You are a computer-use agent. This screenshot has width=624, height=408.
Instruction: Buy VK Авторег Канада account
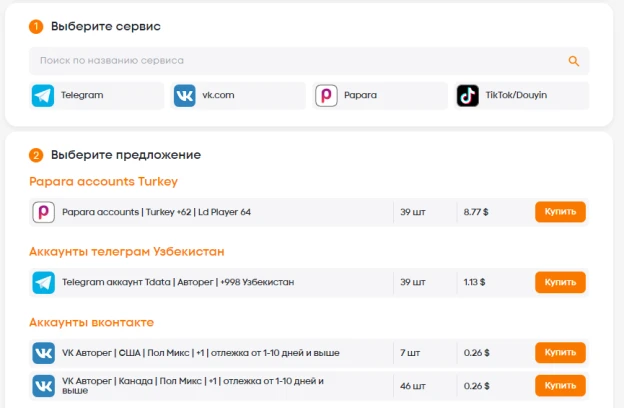[x=560, y=386]
